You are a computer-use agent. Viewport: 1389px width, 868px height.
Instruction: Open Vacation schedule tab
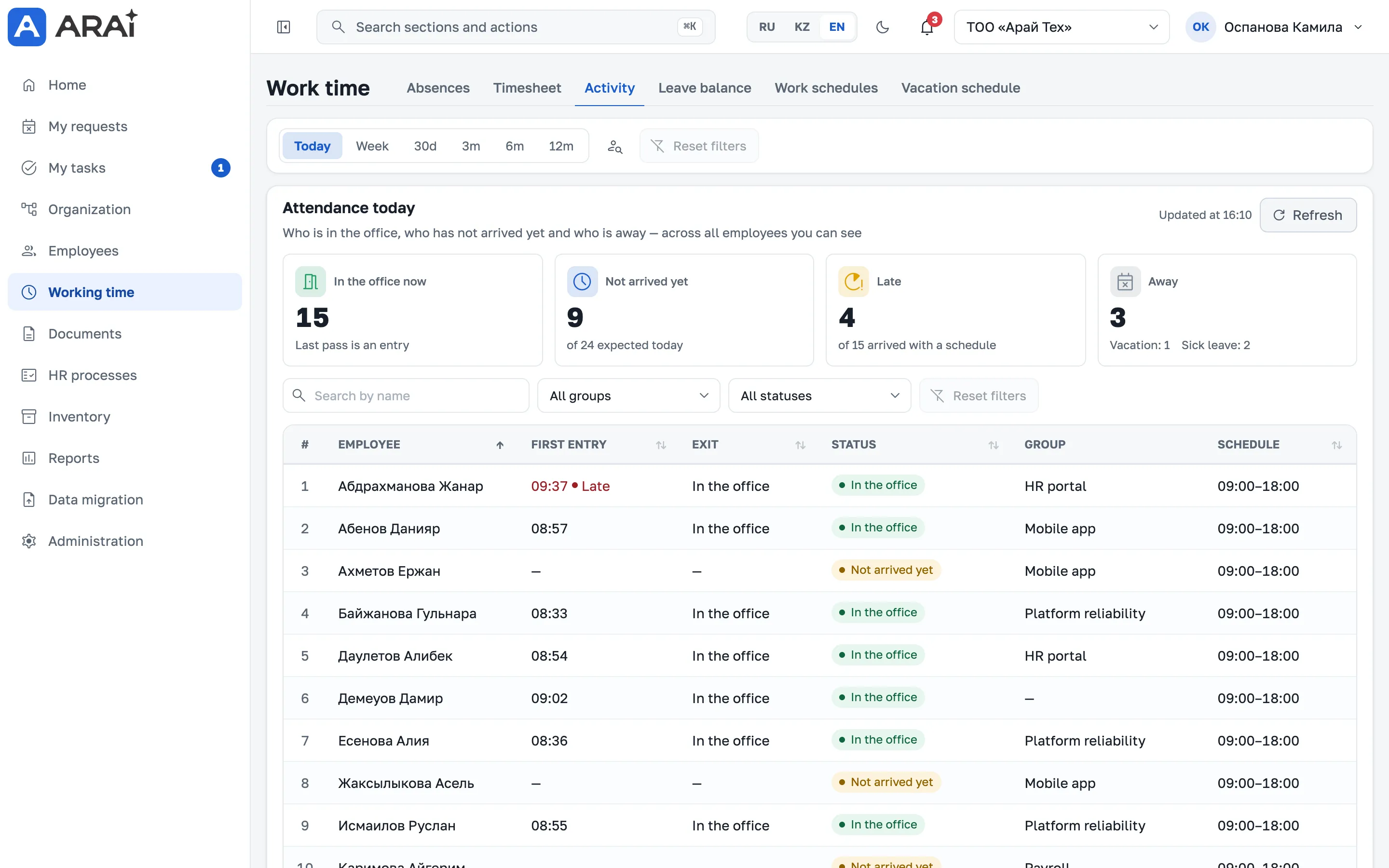(x=960, y=88)
